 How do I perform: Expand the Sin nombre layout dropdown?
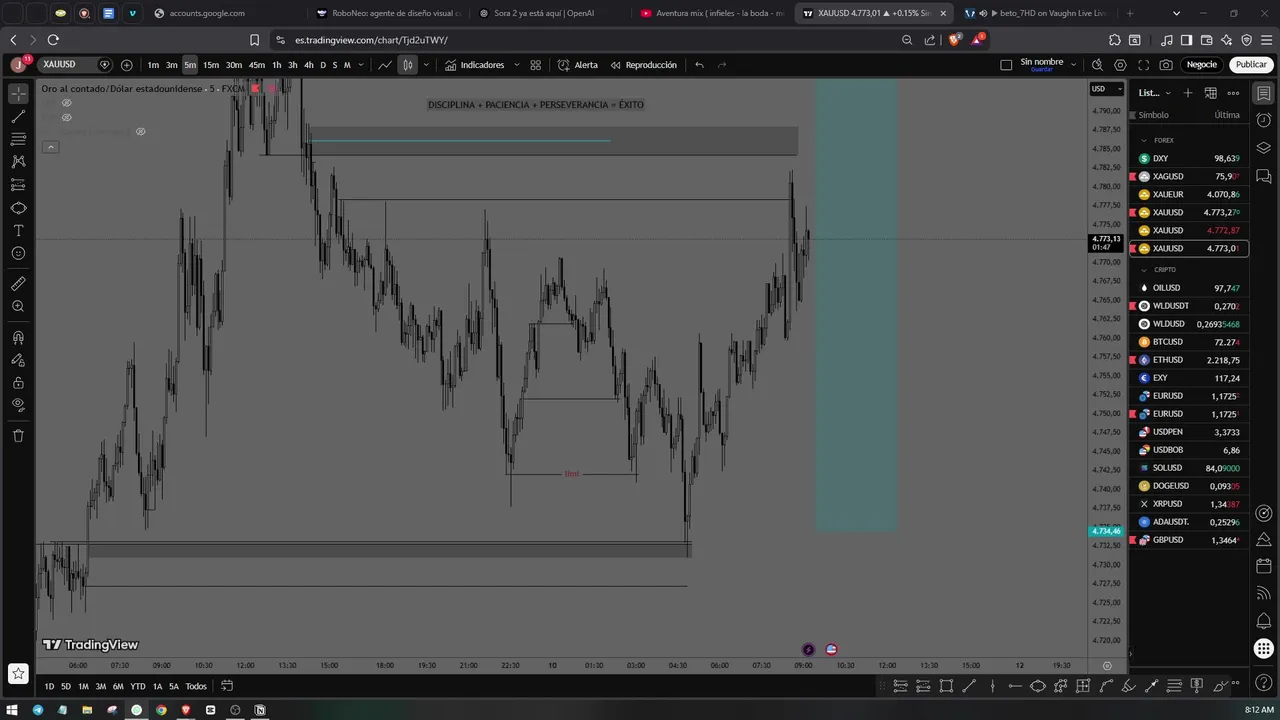point(1073,65)
